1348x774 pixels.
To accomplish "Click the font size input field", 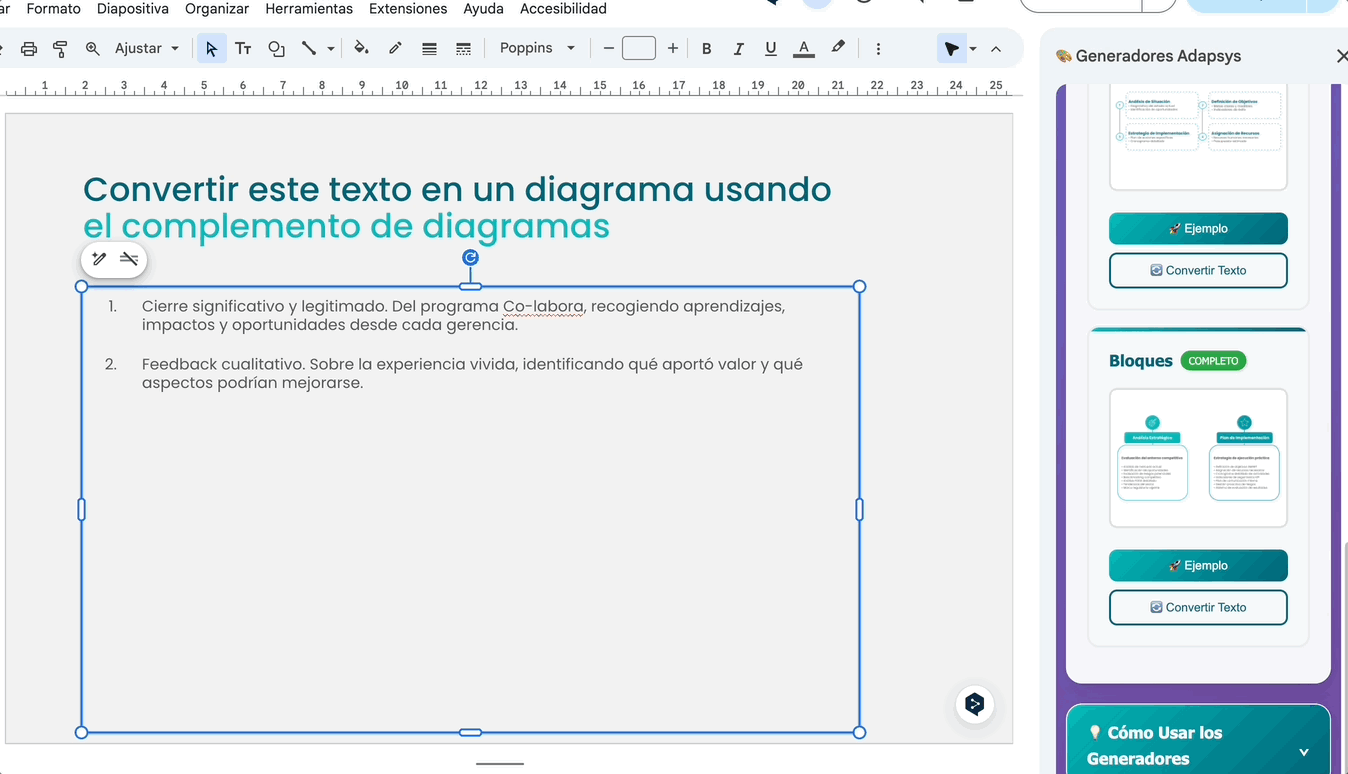I will 639,48.
